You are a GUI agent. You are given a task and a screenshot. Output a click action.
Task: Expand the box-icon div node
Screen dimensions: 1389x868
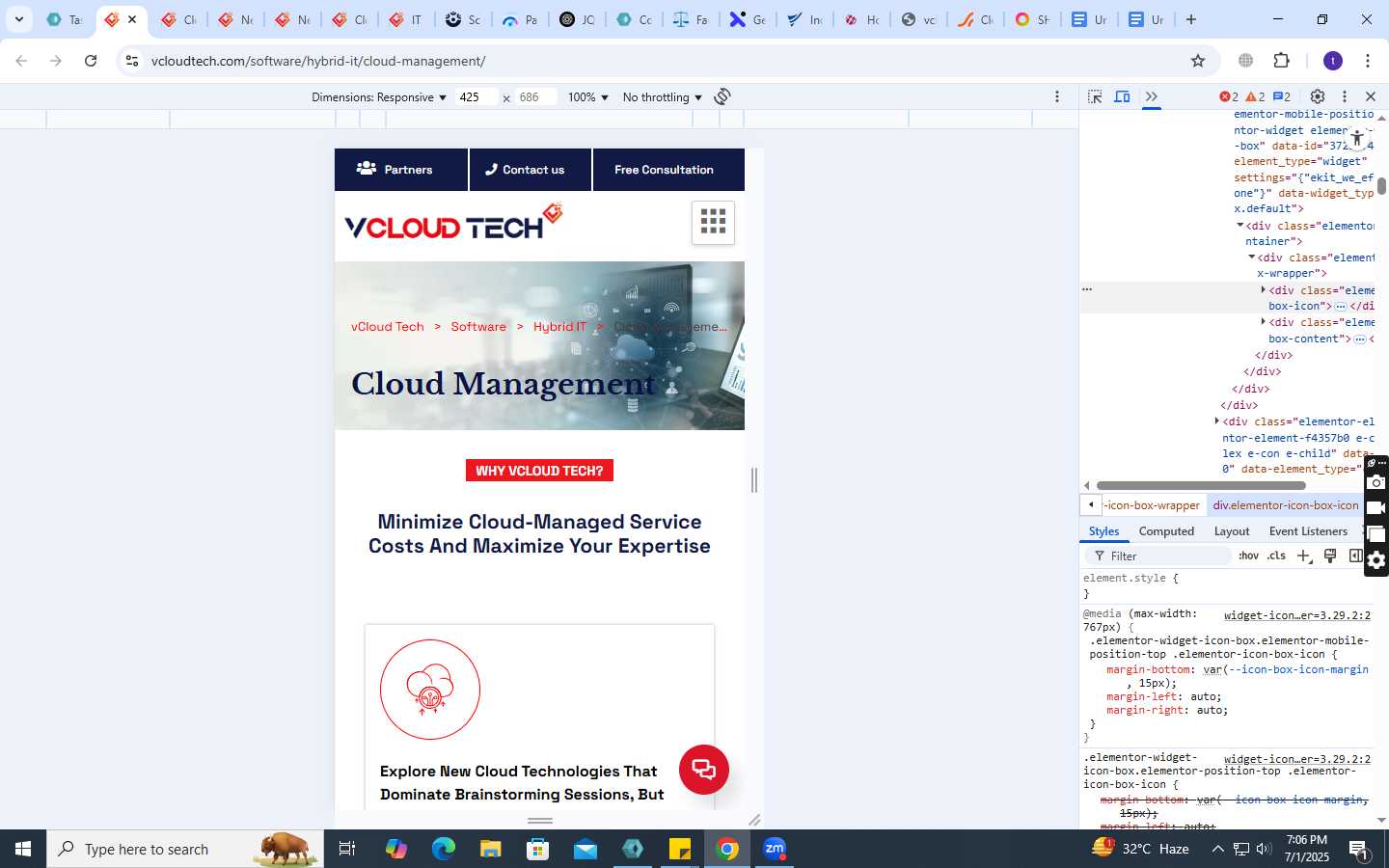click(1264, 289)
